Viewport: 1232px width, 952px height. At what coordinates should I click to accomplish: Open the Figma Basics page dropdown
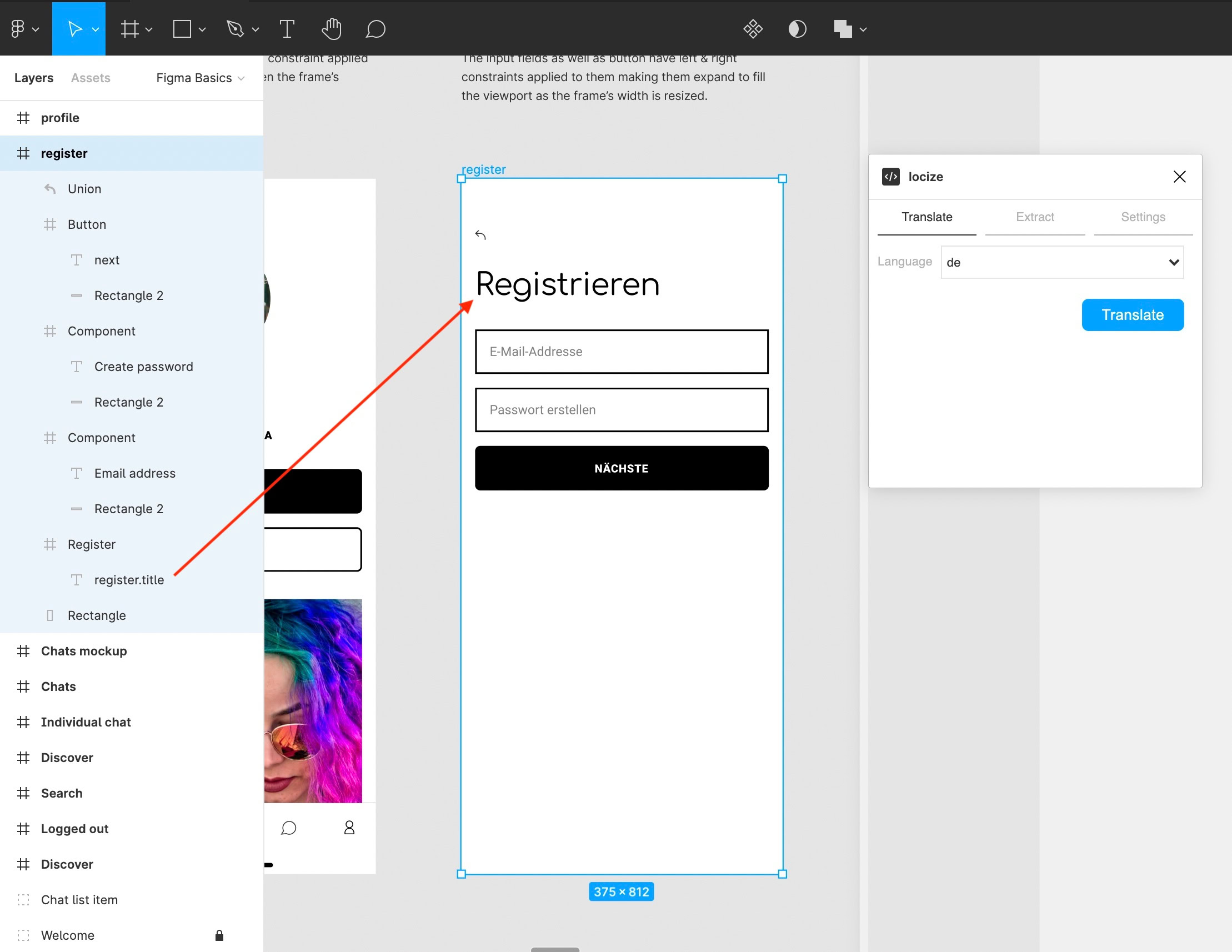200,78
